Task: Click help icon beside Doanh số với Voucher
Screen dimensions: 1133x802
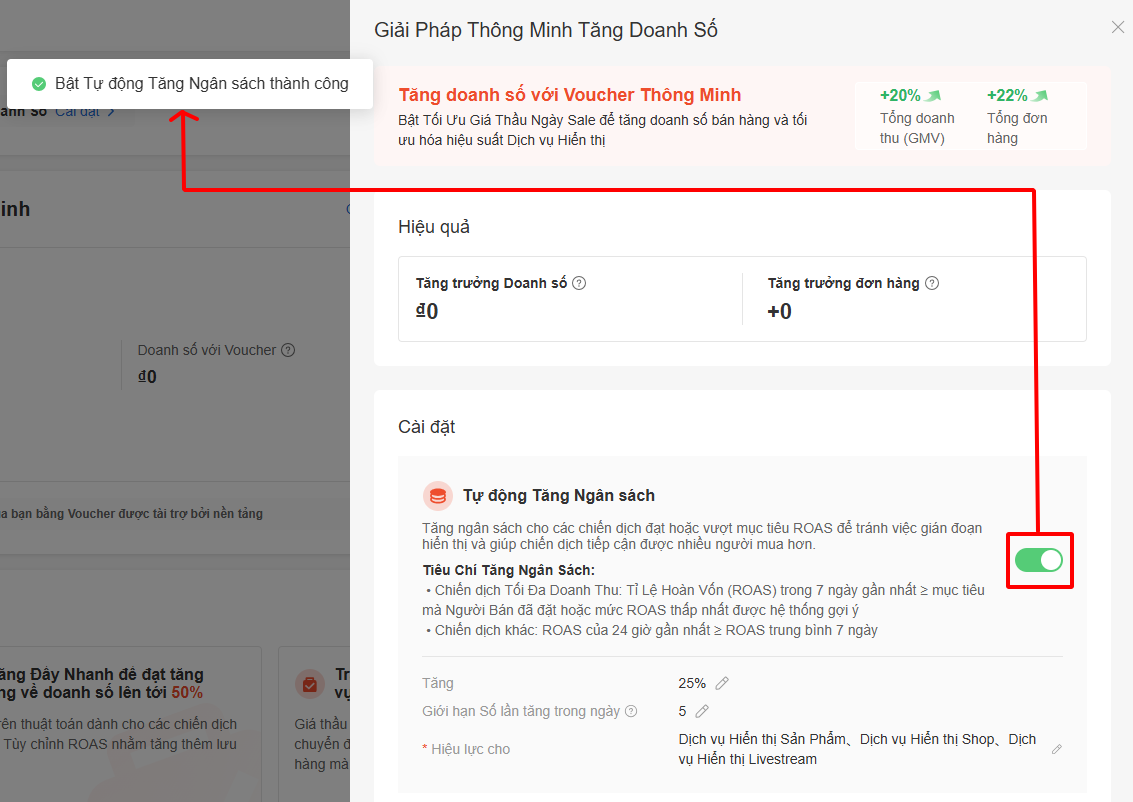Action: click(x=288, y=350)
